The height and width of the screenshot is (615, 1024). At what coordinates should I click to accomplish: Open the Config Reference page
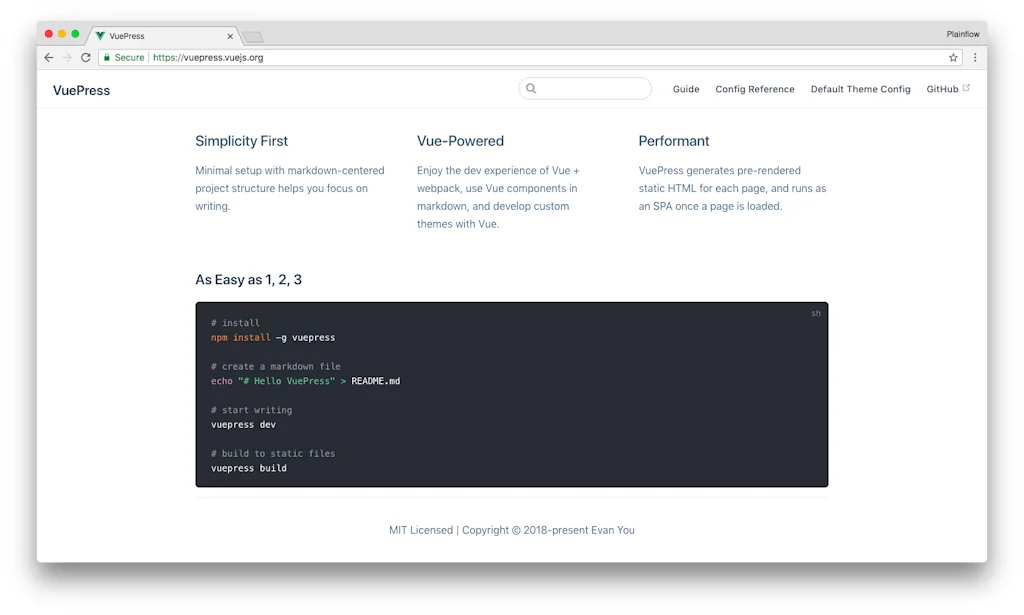click(755, 89)
